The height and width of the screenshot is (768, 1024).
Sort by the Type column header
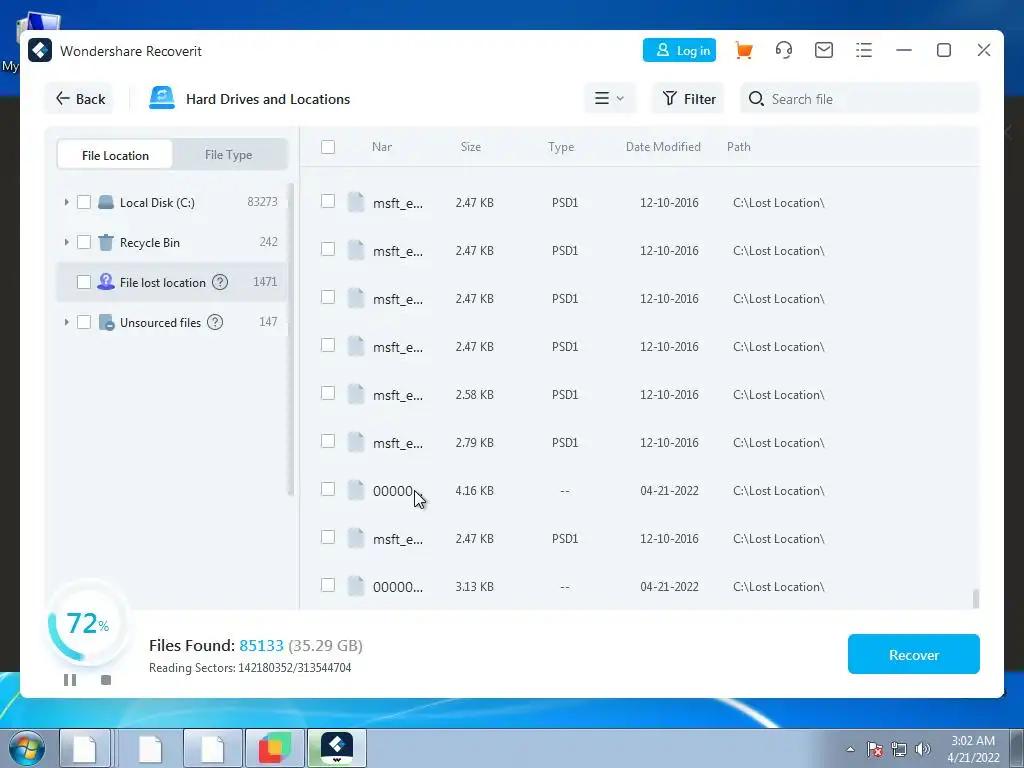tap(561, 147)
